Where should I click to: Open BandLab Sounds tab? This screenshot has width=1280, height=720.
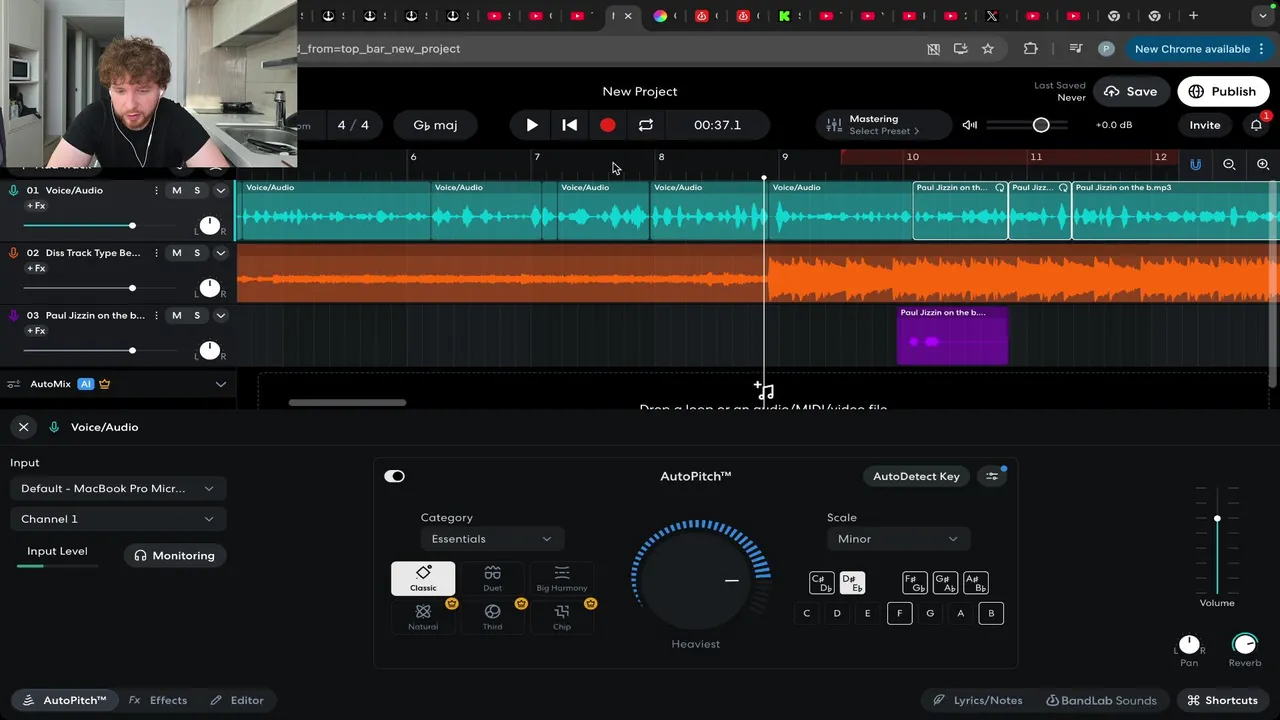click(1100, 700)
